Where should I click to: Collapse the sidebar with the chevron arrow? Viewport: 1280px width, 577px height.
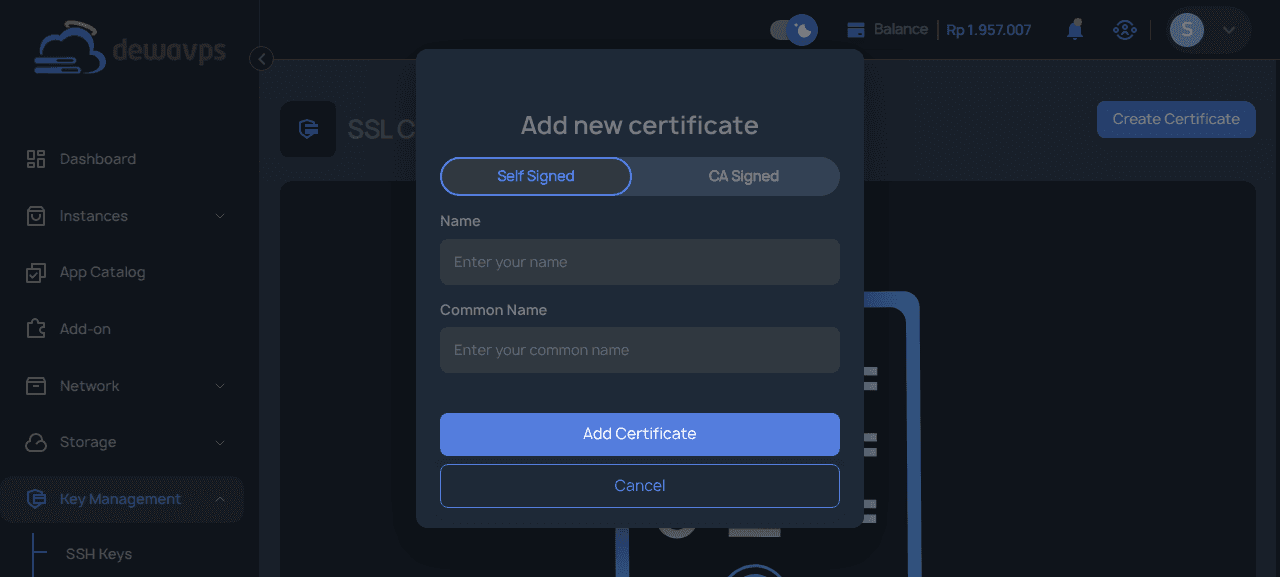(261, 59)
